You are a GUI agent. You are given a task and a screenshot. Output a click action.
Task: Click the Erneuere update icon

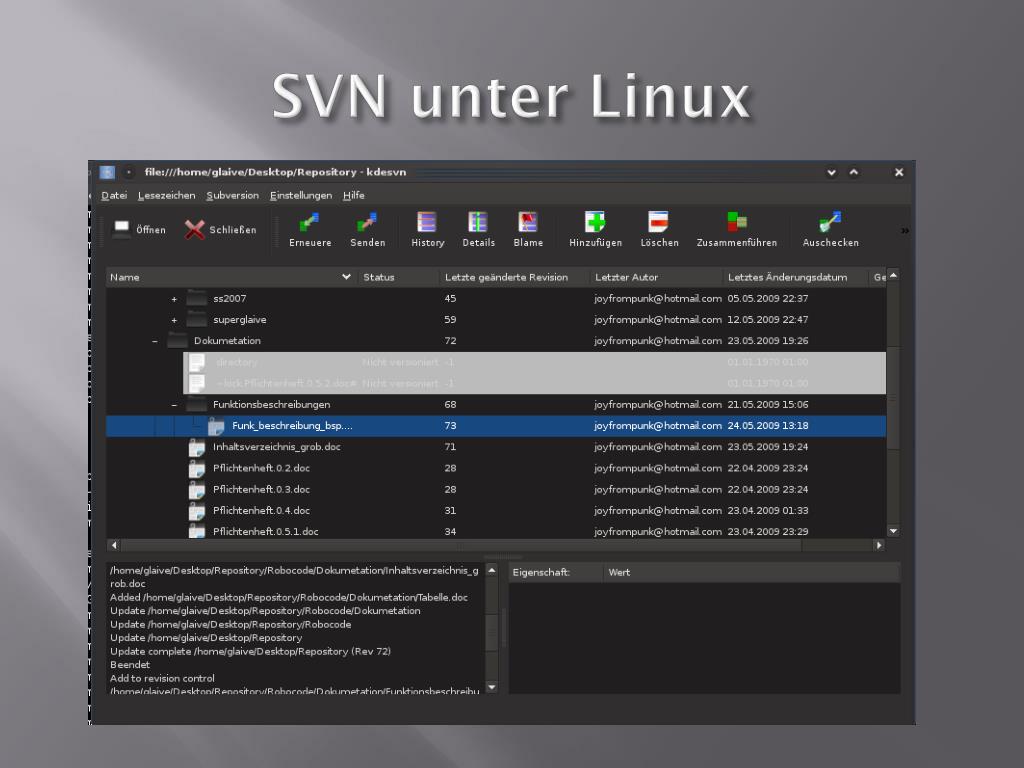coord(310,222)
